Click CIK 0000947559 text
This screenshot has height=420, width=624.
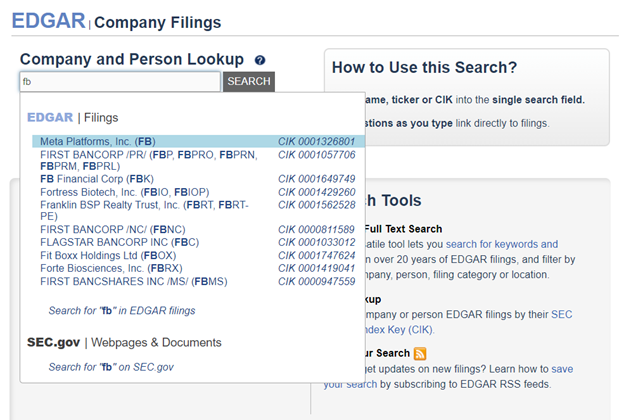tap(316, 281)
